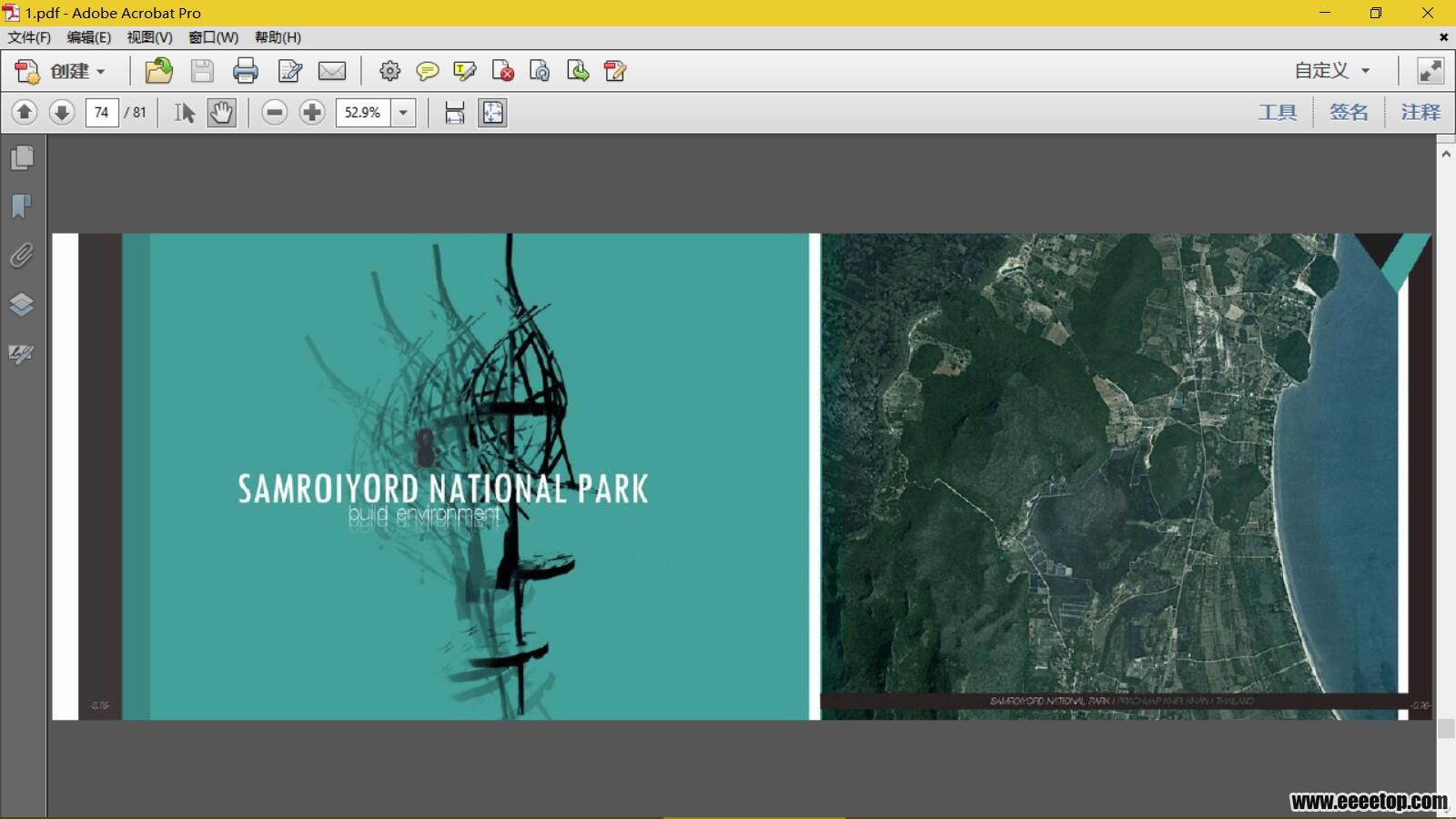
Task: Show the bookmarks panel
Action: pyautogui.click(x=22, y=207)
